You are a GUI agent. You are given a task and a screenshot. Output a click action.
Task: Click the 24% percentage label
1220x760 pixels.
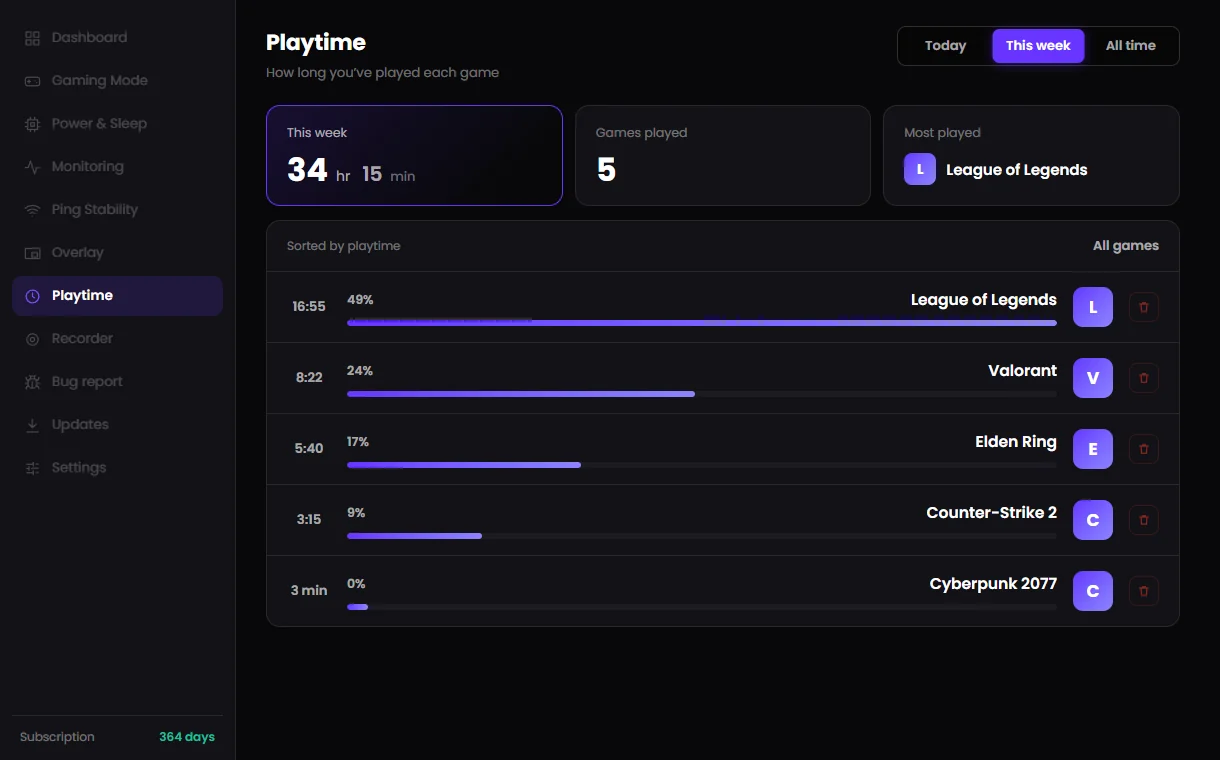coord(360,371)
